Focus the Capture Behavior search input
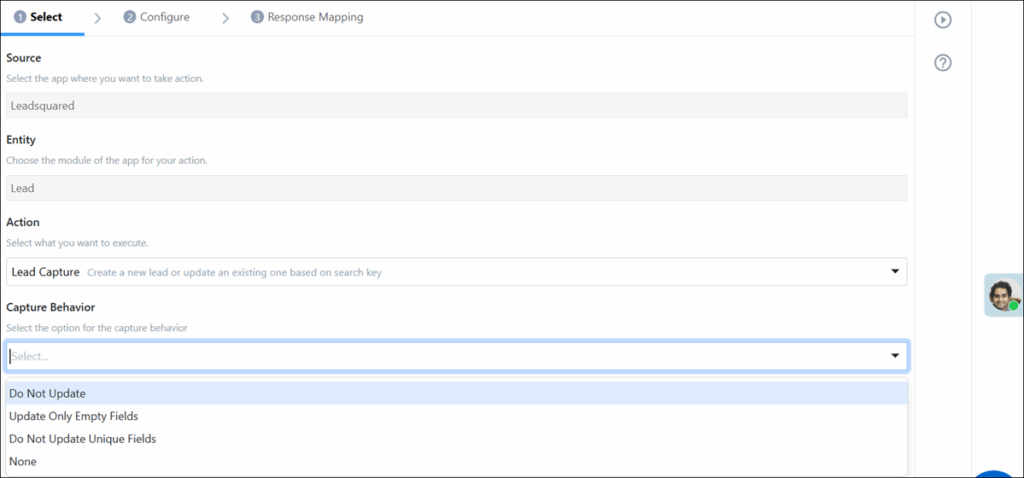The height and width of the screenshot is (478, 1024). [x=440, y=356]
